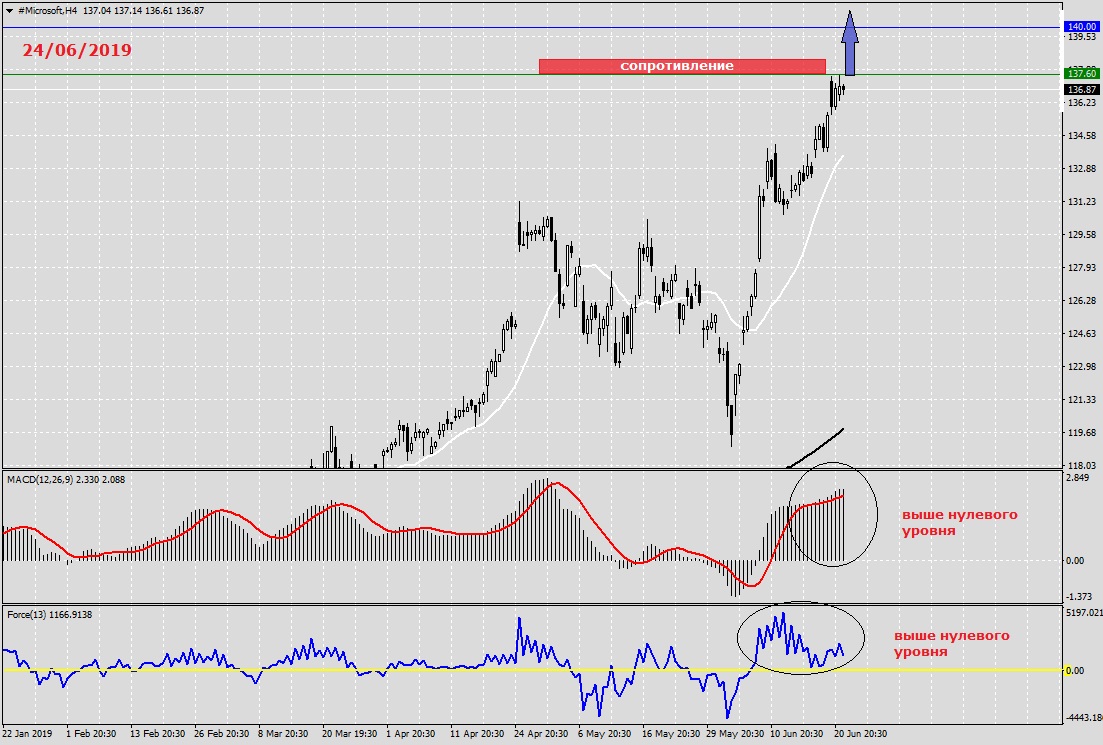Screen dimensions: 1103x745
Task: Click the 20 Jun 20:30 time axis label
Action: point(860,734)
